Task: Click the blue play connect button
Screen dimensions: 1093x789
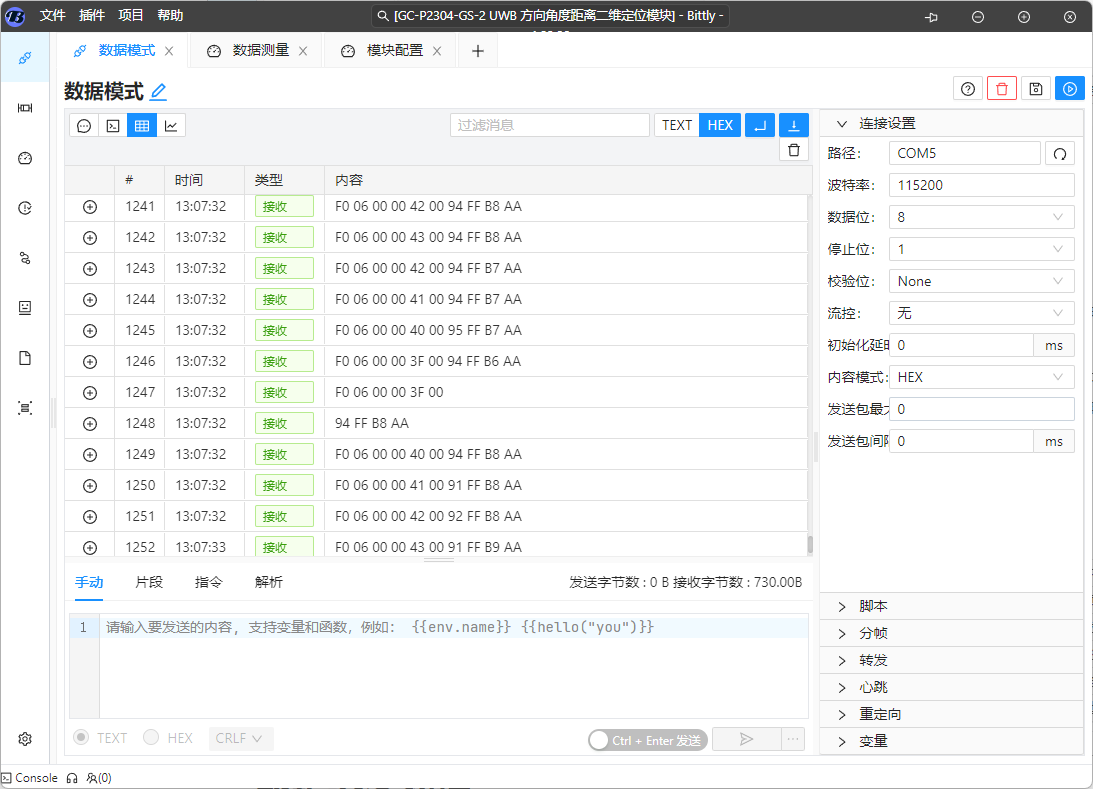Action: (1069, 89)
